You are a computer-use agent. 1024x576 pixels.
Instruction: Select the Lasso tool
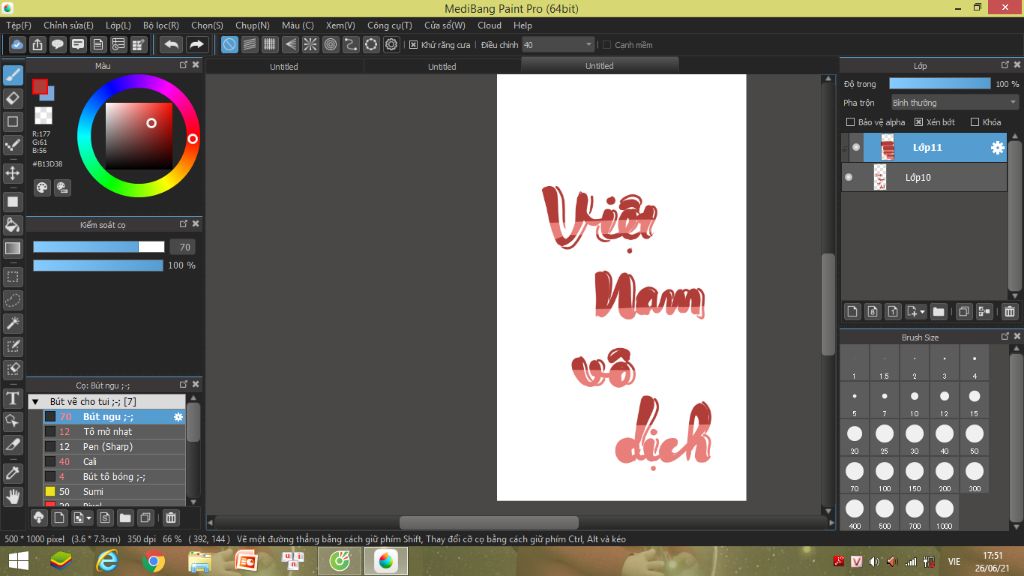pyautogui.click(x=12, y=300)
